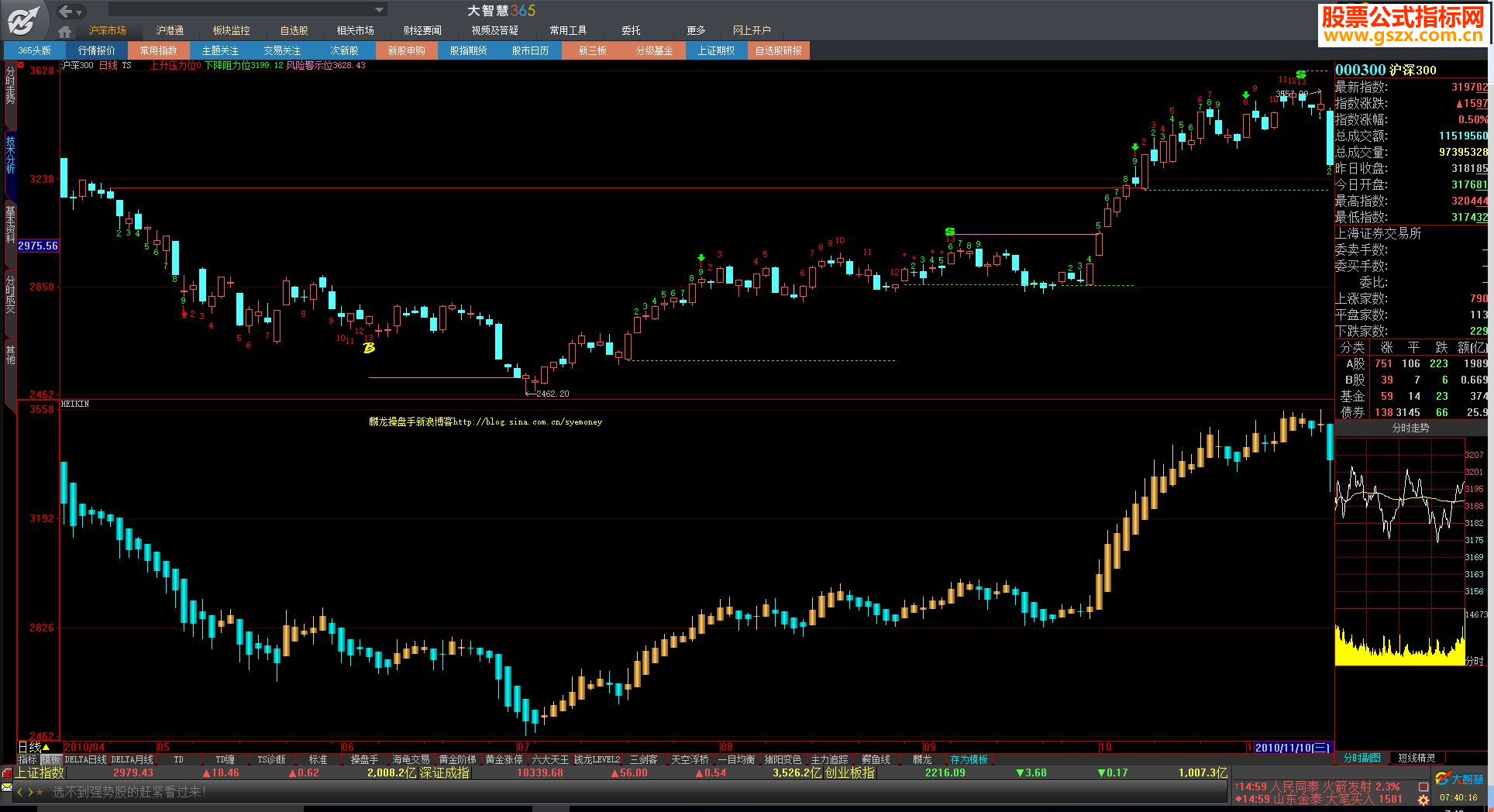Go to home via the house icon
This screenshot has width=1494, height=812.
pos(65,32)
